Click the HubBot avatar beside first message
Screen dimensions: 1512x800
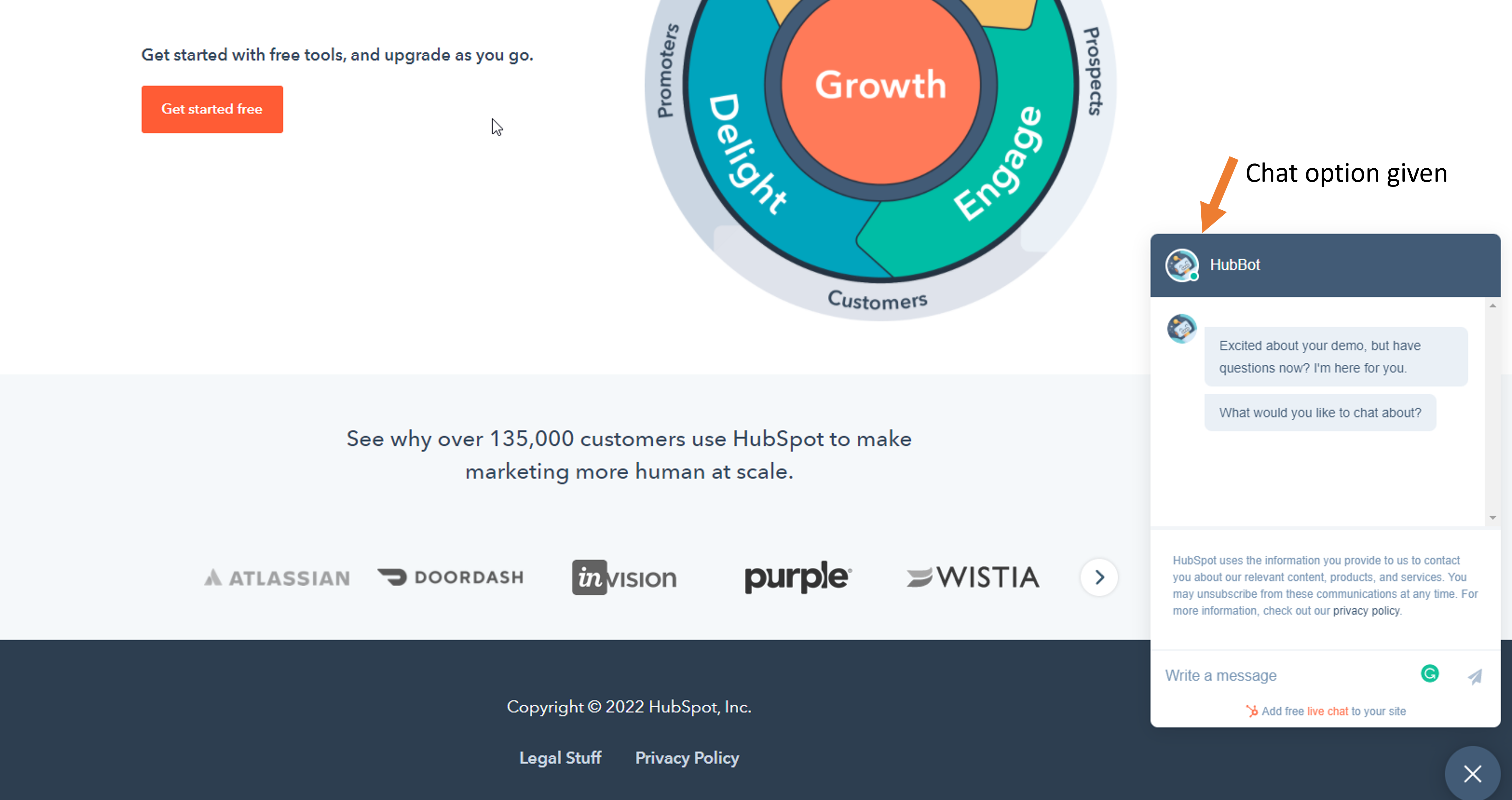(x=1181, y=328)
